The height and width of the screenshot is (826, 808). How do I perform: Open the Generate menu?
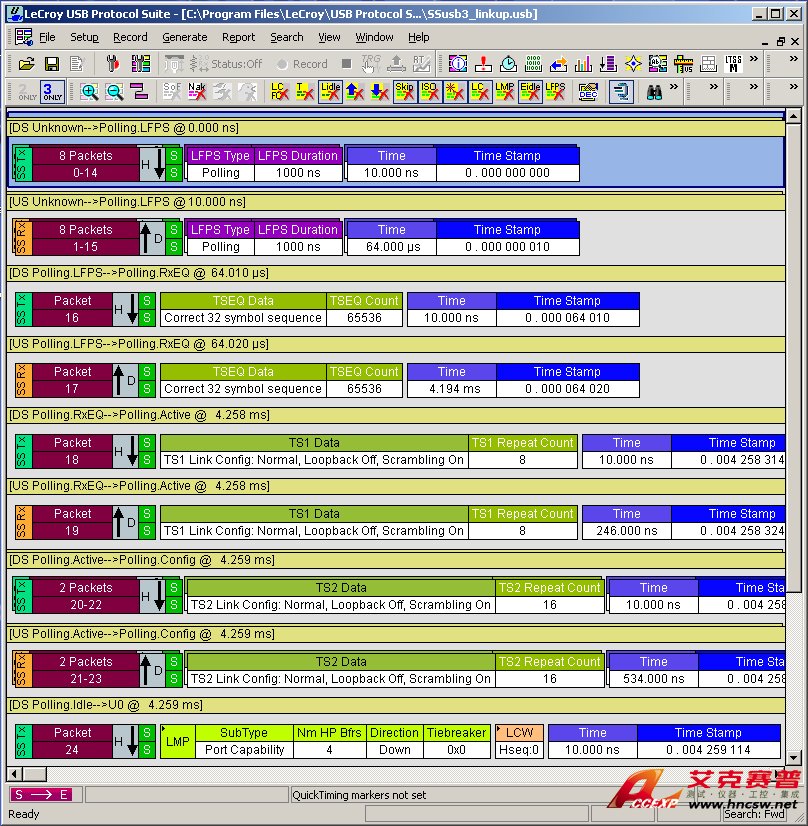pos(185,37)
